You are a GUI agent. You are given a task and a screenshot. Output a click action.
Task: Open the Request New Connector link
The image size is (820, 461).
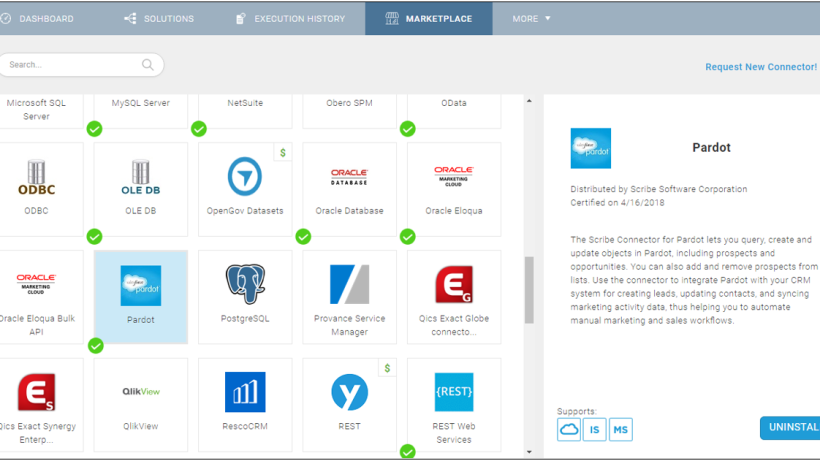click(x=761, y=67)
